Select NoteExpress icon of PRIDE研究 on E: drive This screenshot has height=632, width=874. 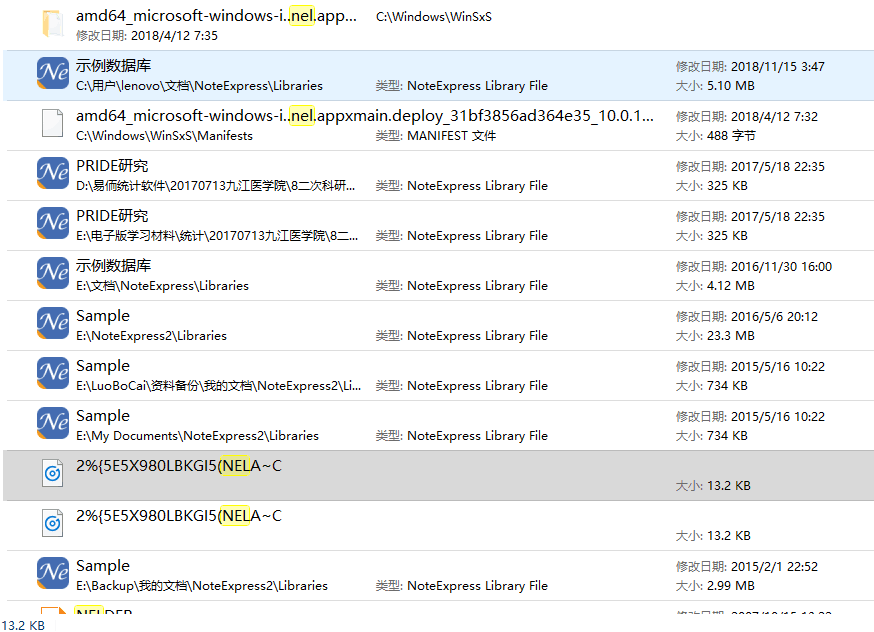pyautogui.click(x=53, y=223)
